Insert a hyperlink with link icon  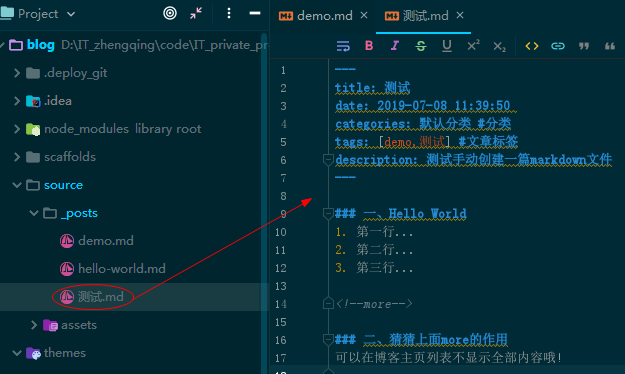pos(558,46)
